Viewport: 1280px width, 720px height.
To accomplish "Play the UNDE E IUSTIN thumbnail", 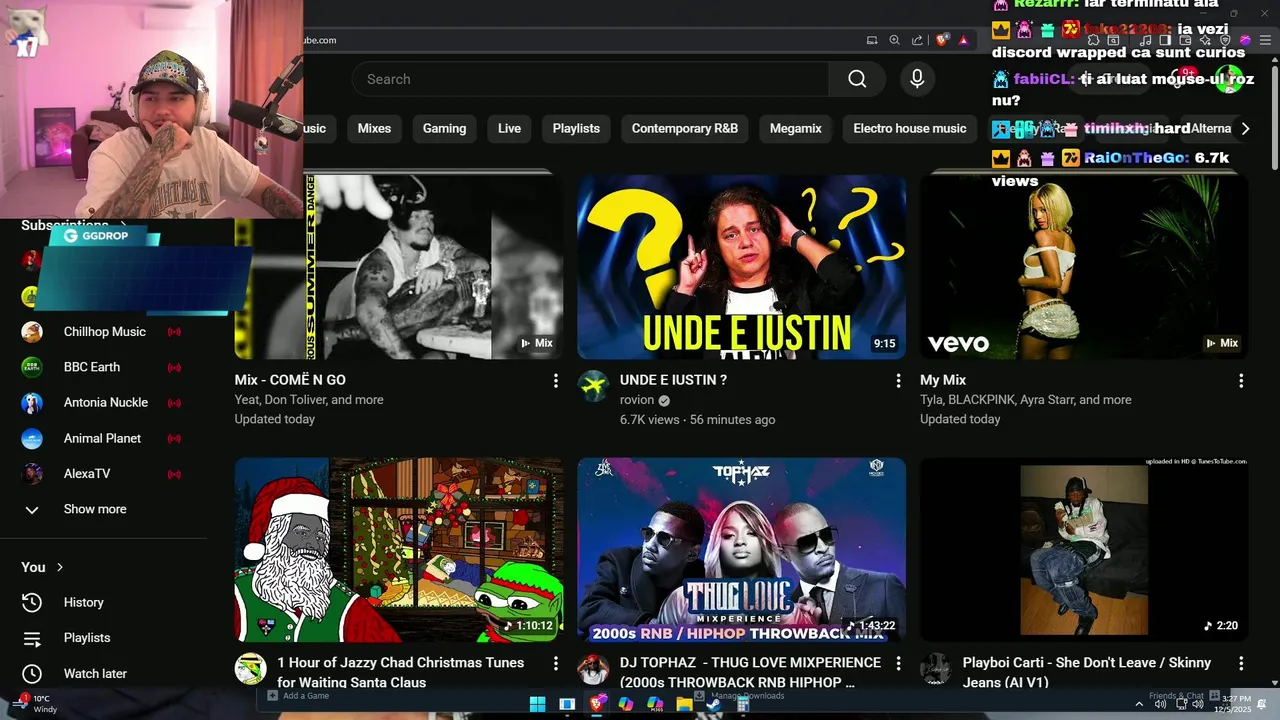I will coord(742,267).
